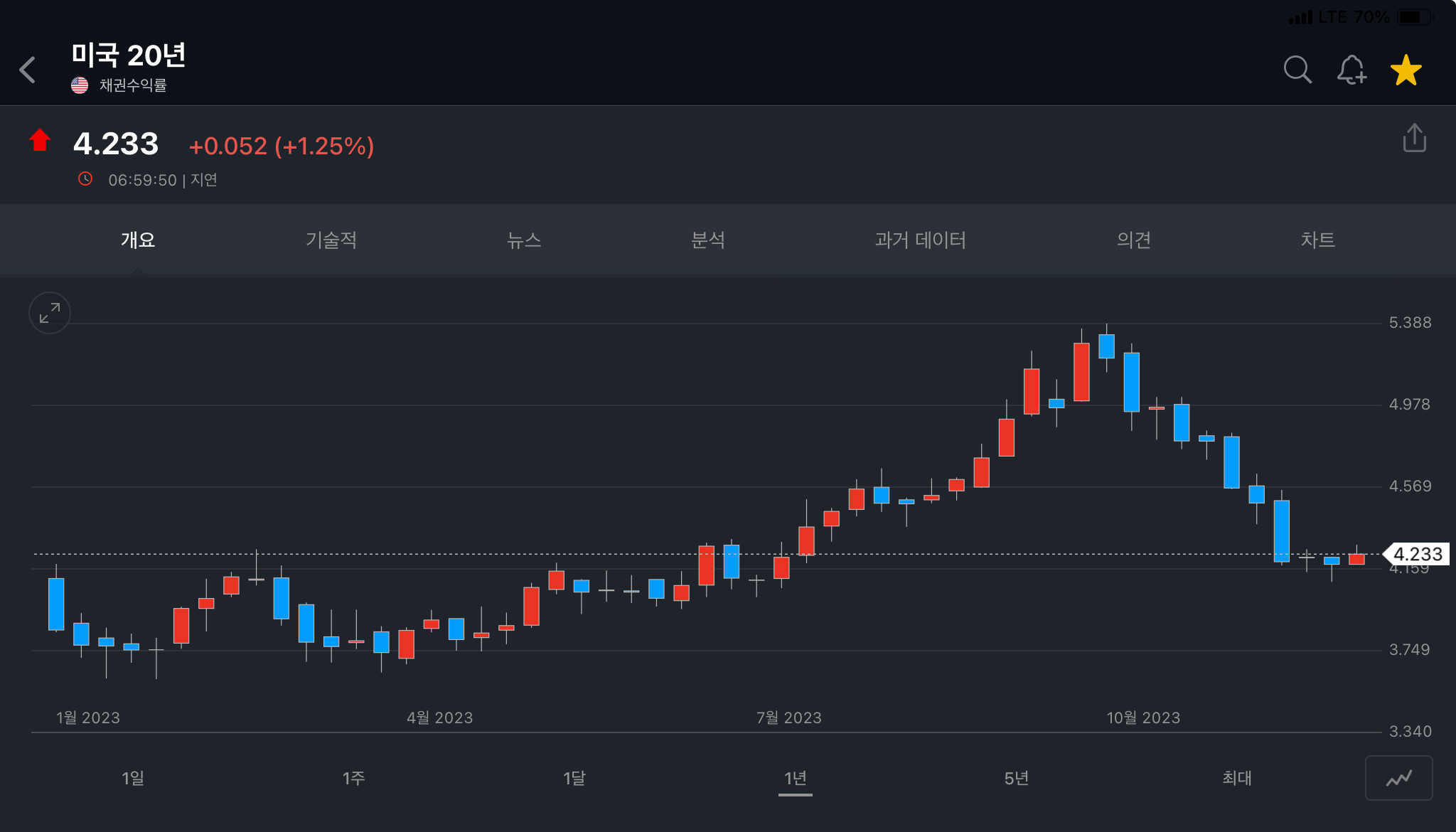
Task: Tap the 5.388 axis label
Action: (x=1410, y=323)
